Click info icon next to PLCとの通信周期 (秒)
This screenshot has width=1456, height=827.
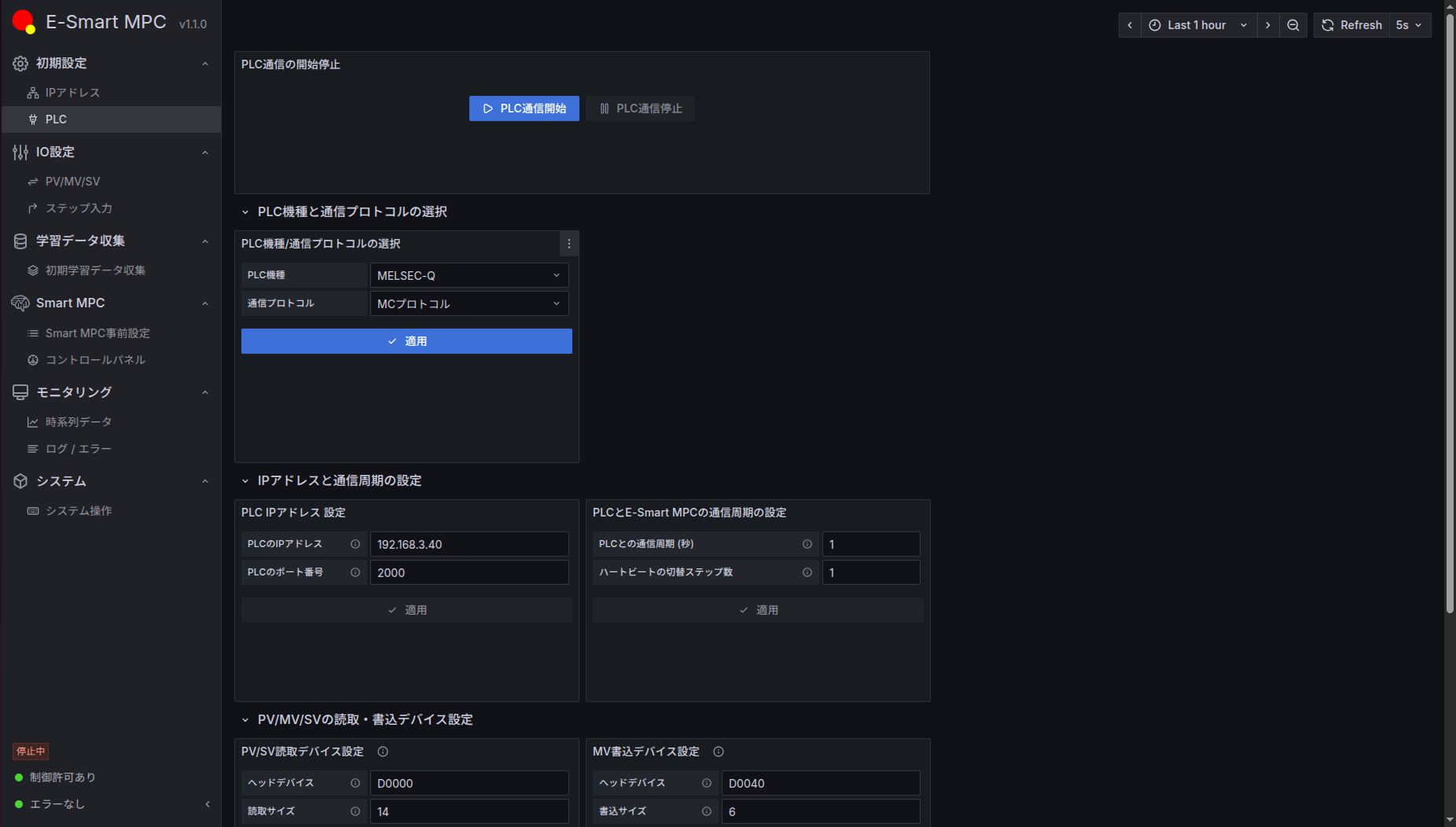coord(807,544)
